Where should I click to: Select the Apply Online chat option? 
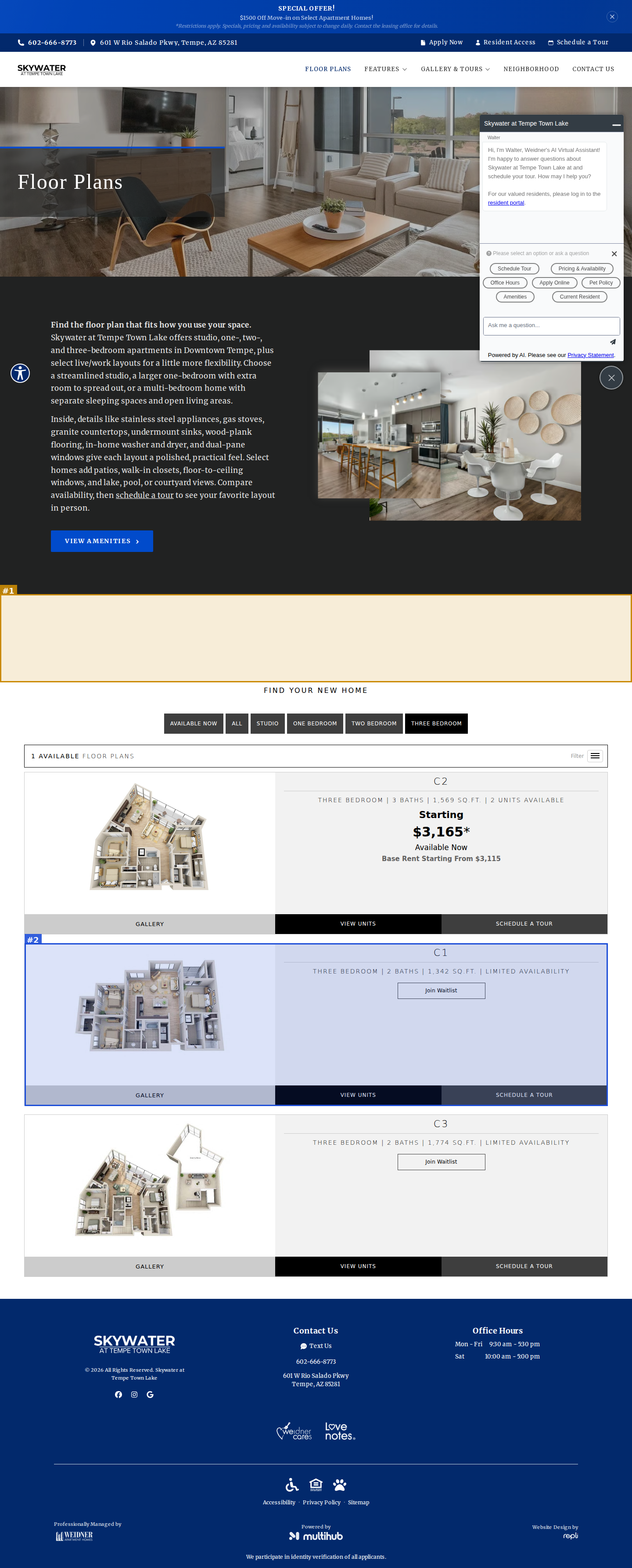click(554, 282)
